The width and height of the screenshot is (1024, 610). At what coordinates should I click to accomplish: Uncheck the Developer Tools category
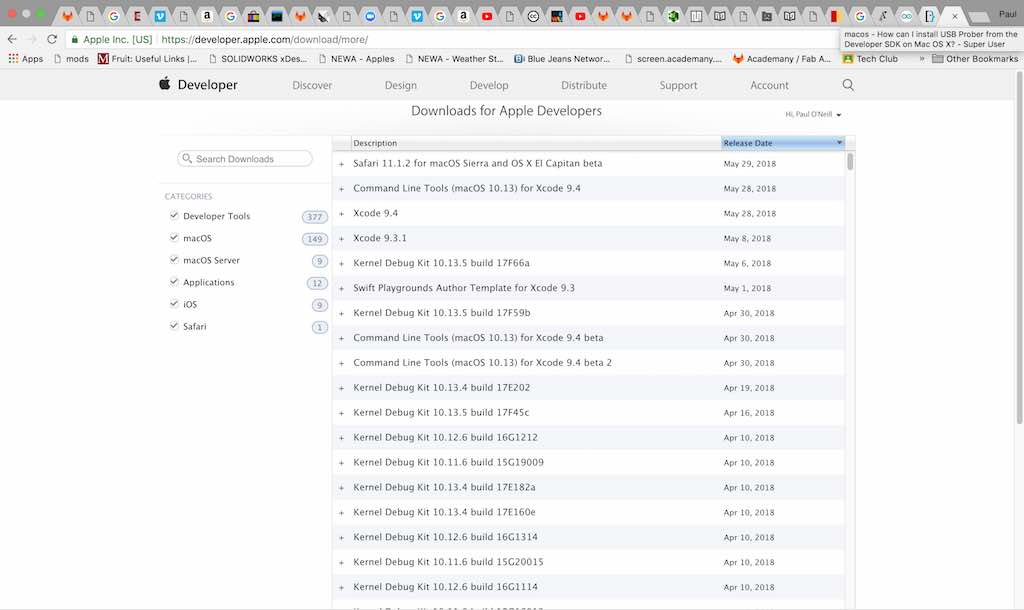point(174,216)
